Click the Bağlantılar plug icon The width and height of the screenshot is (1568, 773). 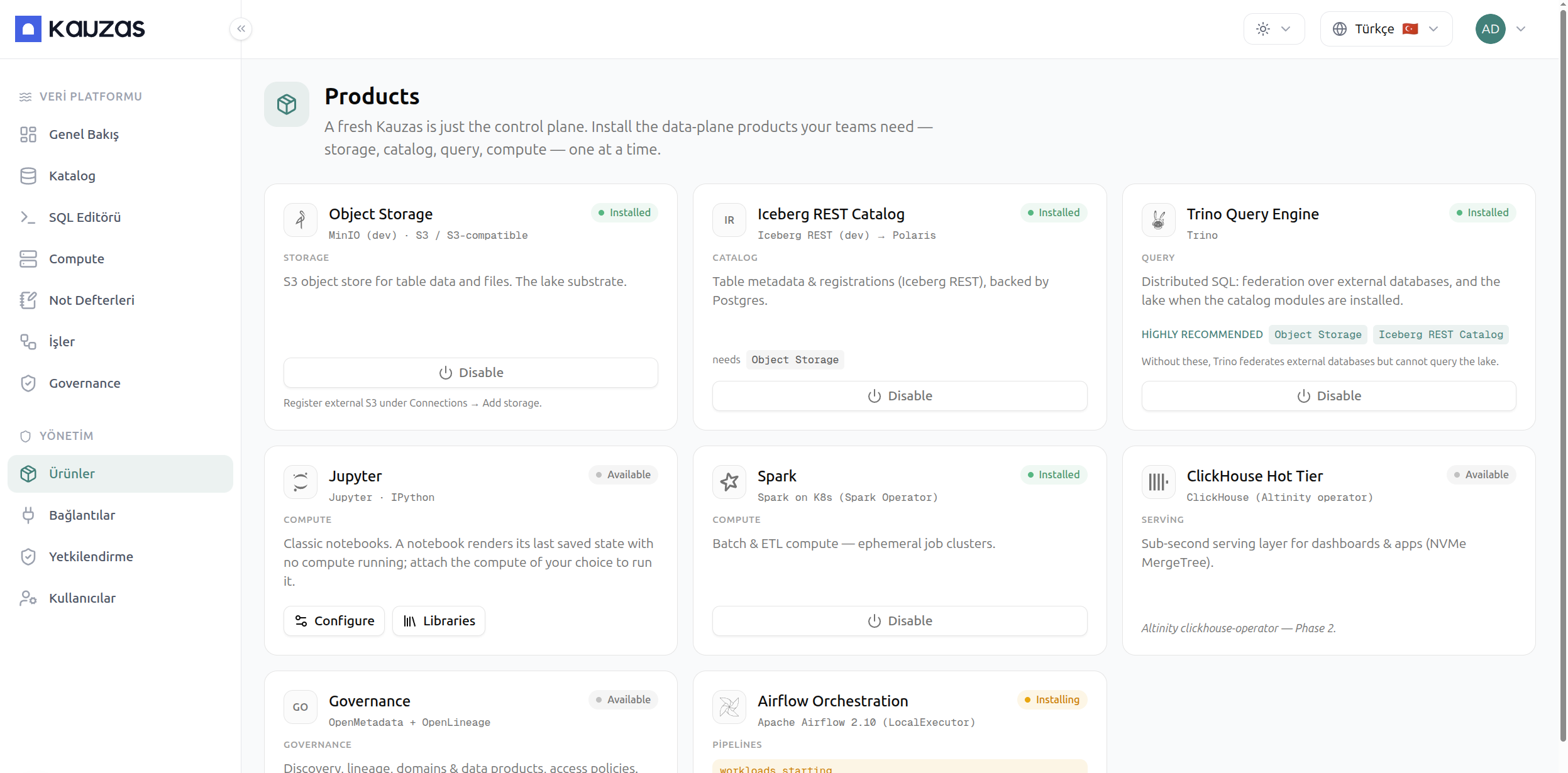pos(28,515)
